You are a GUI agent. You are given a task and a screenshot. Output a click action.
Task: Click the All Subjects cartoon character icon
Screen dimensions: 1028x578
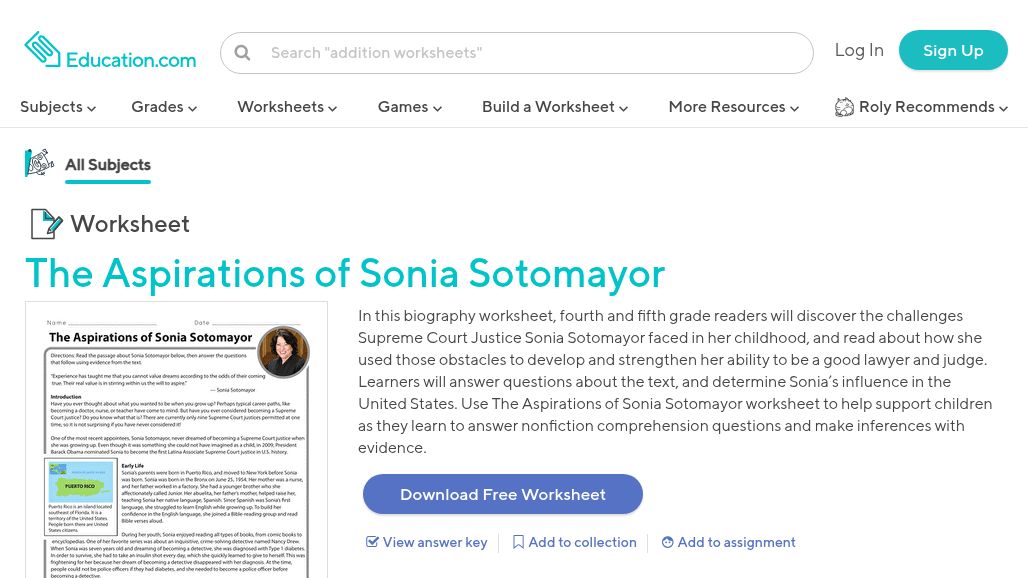[39, 163]
